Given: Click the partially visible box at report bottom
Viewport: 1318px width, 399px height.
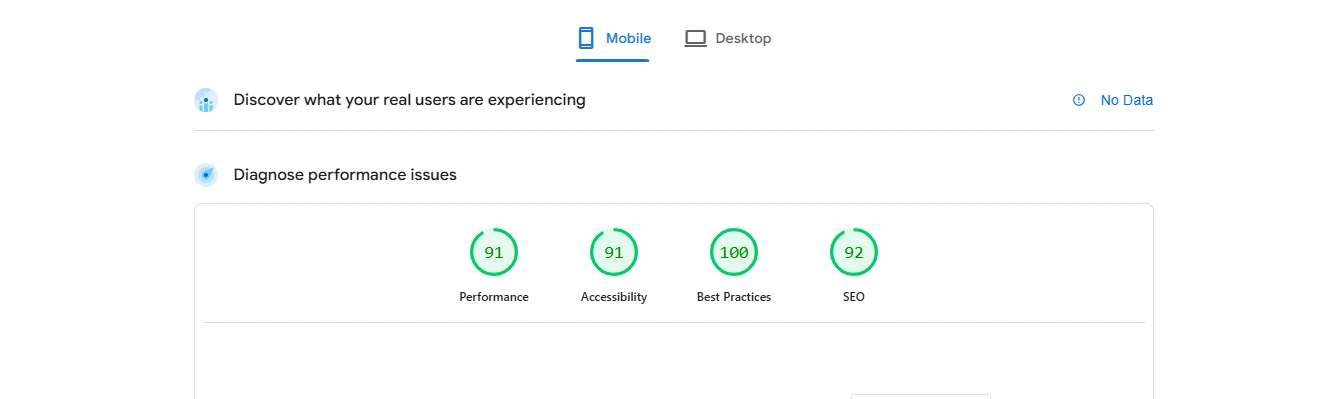Looking at the screenshot, I should click(x=921, y=396).
